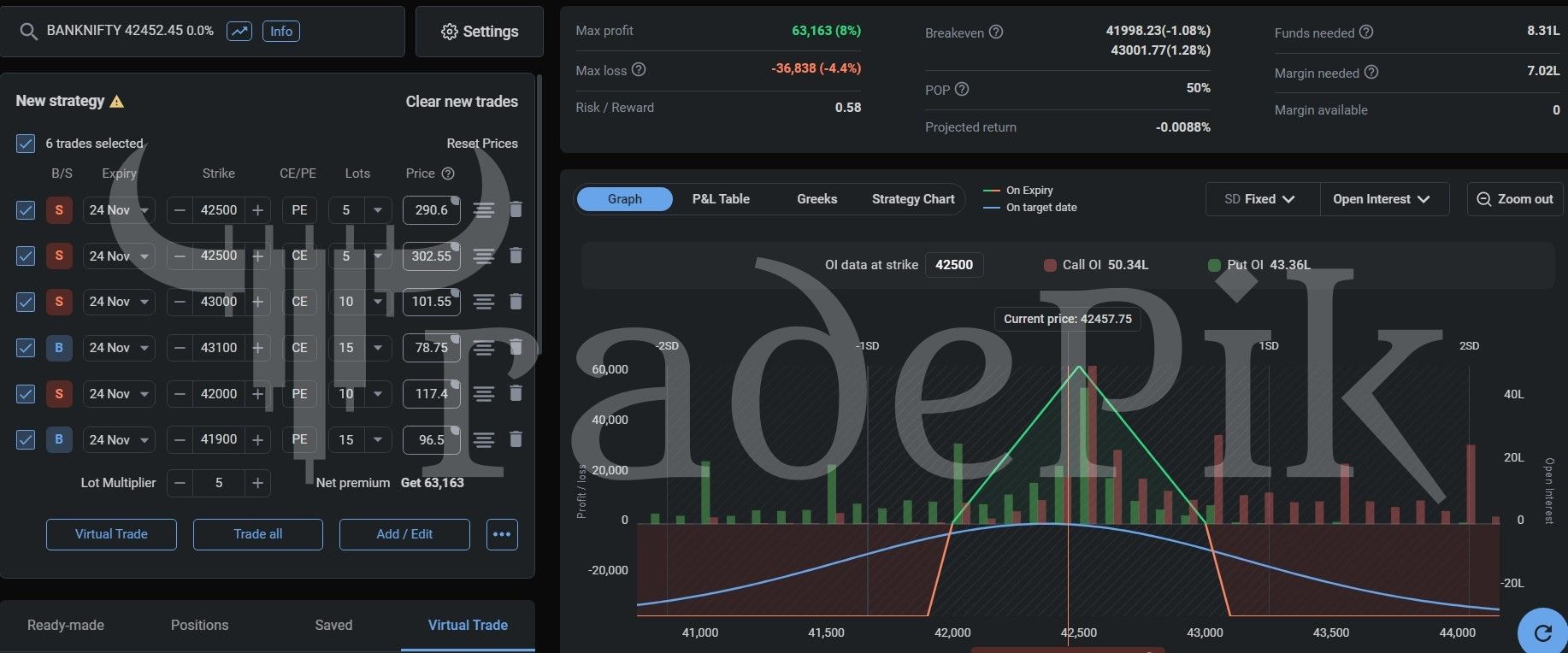Delete the 41900 PE trade
Screen dimensions: 1568x653
(x=516, y=439)
